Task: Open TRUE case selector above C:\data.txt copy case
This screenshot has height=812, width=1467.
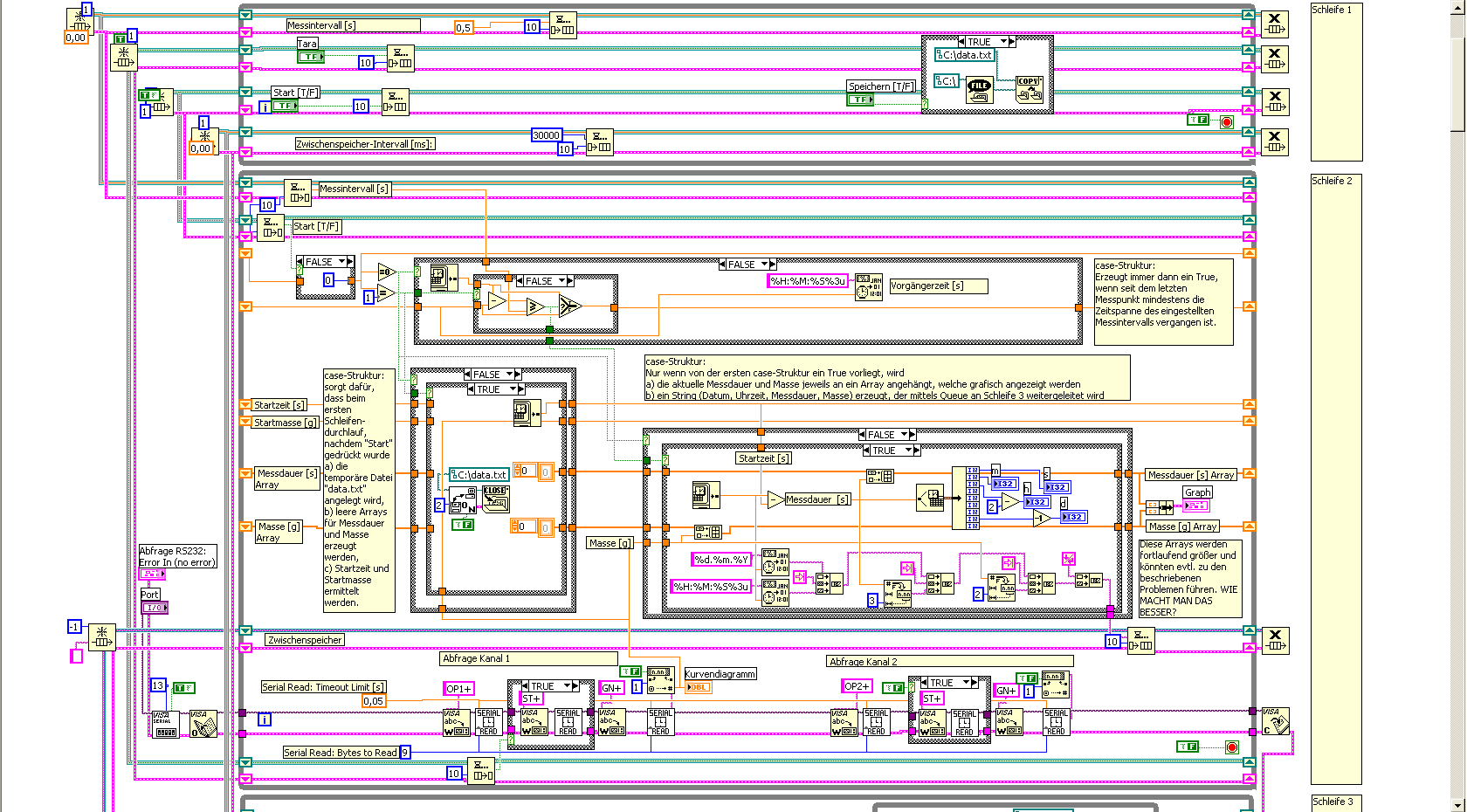Action: [x=987, y=42]
